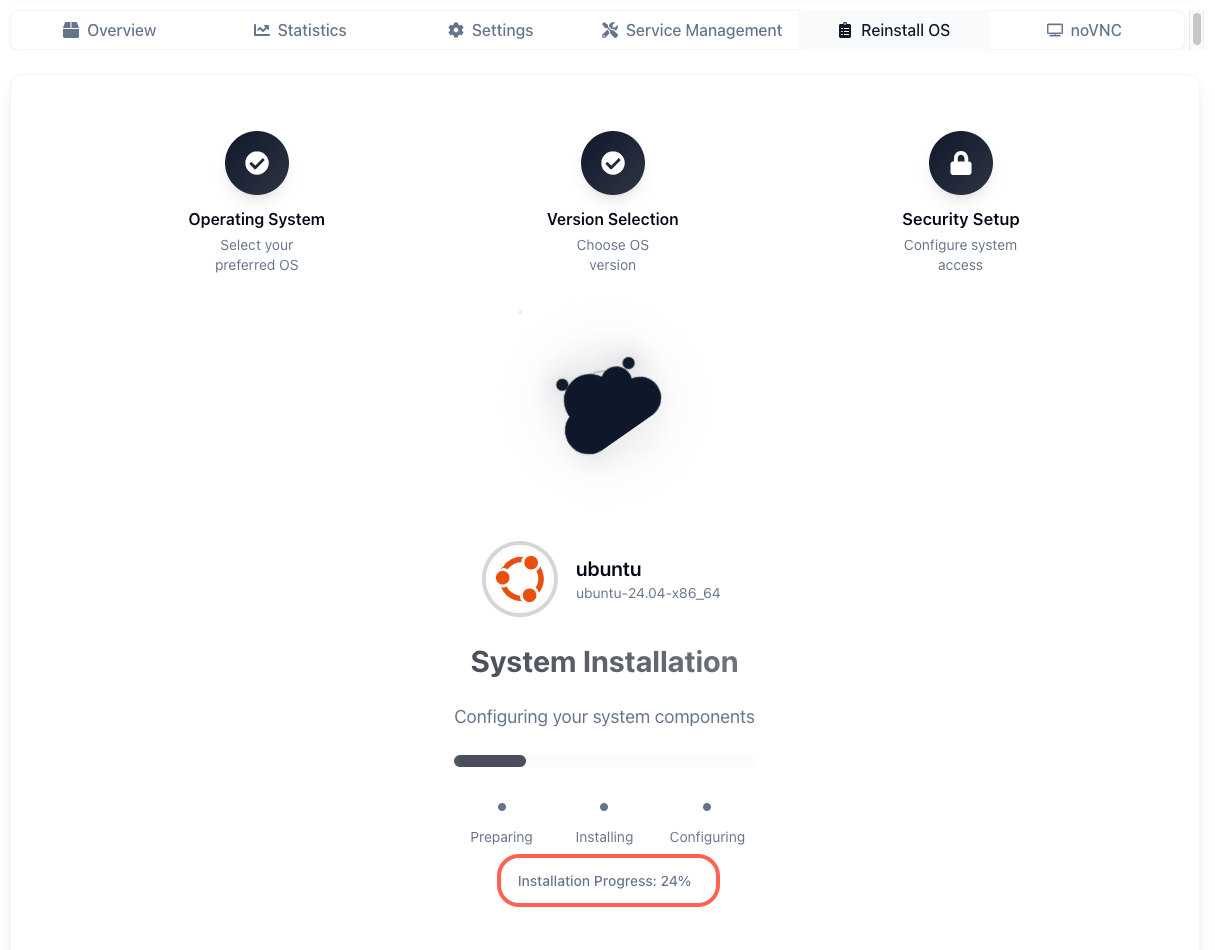Screen dimensions: 1215x950
Task: Click the chart icon beside Statistics
Action: tap(262, 30)
